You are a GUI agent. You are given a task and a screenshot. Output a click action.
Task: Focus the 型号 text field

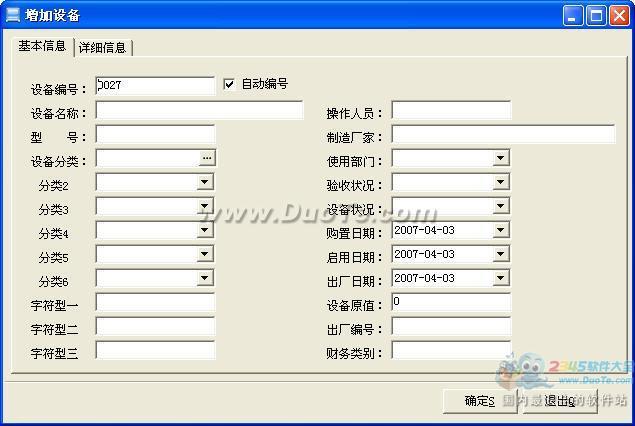click(x=155, y=134)
